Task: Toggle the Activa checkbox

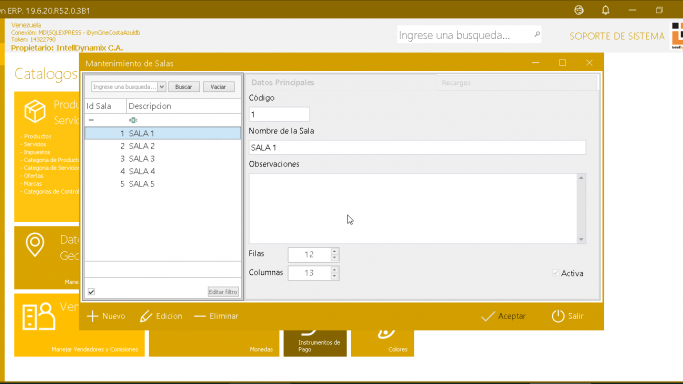Action: (555, 273)
